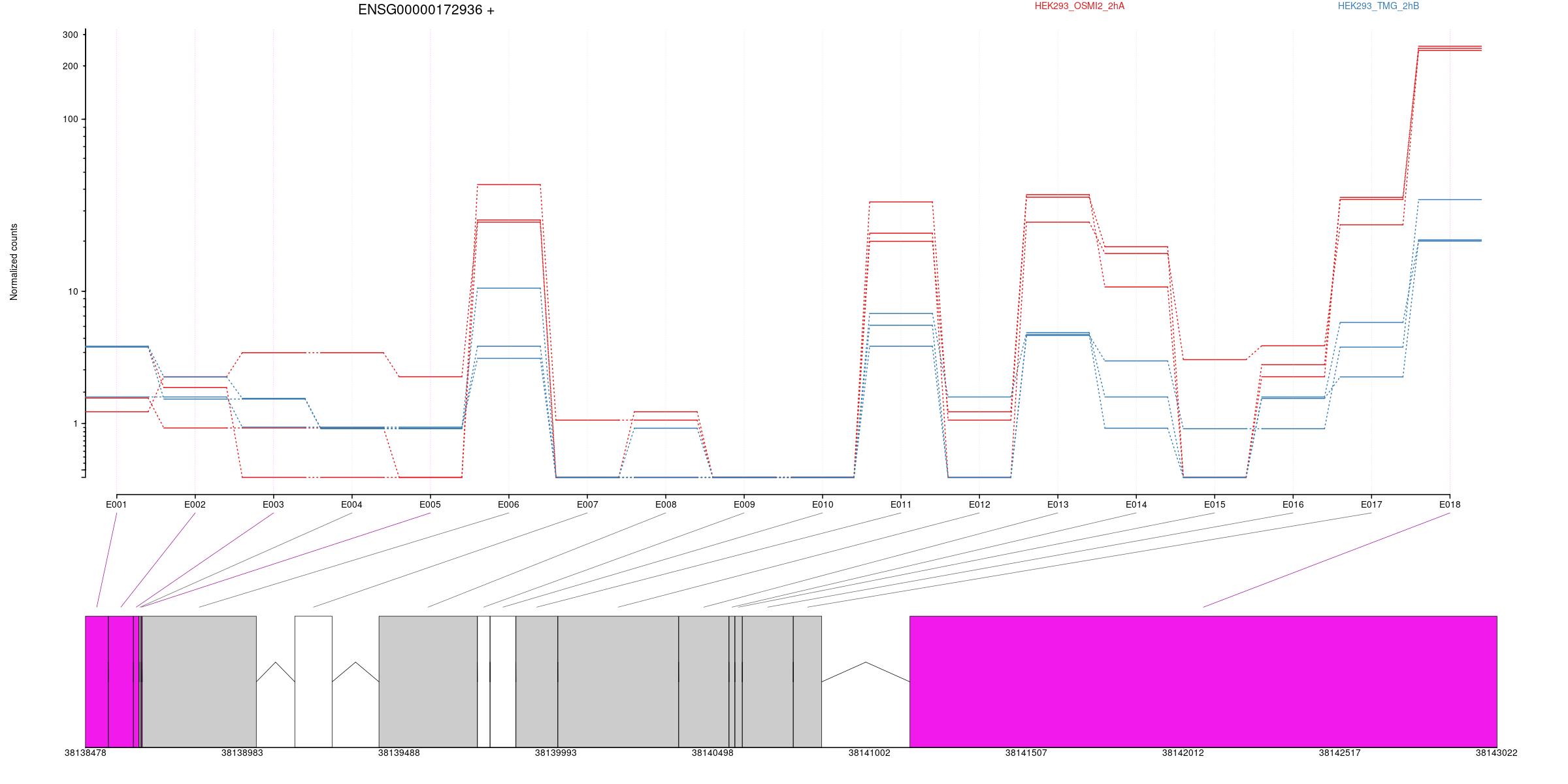
Task: Click the Normalized counts axis label
Action: point(14,262)
